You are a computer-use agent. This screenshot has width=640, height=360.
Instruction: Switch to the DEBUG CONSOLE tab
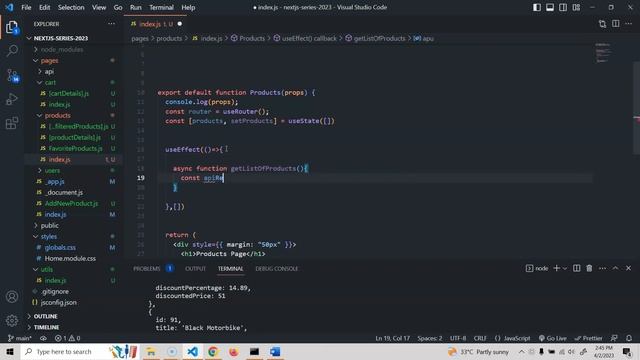pyautogui.click(x=277, y=269)
